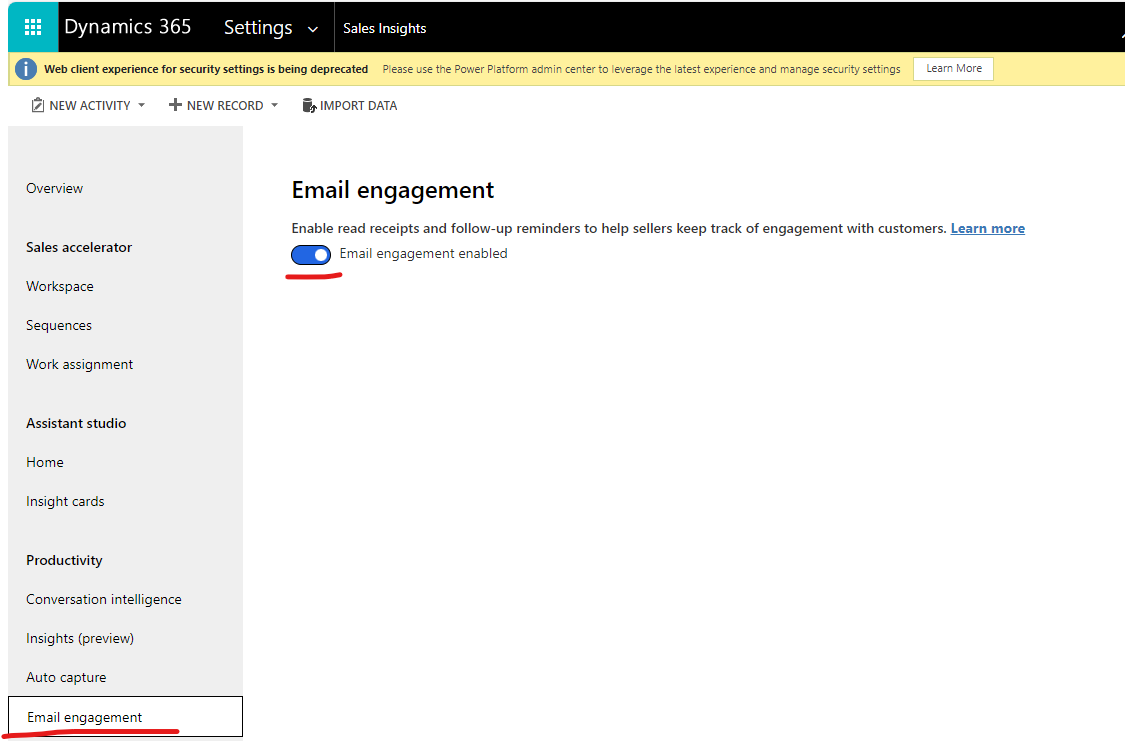Select Email engagement in the sidebar

tap(126, 717)
